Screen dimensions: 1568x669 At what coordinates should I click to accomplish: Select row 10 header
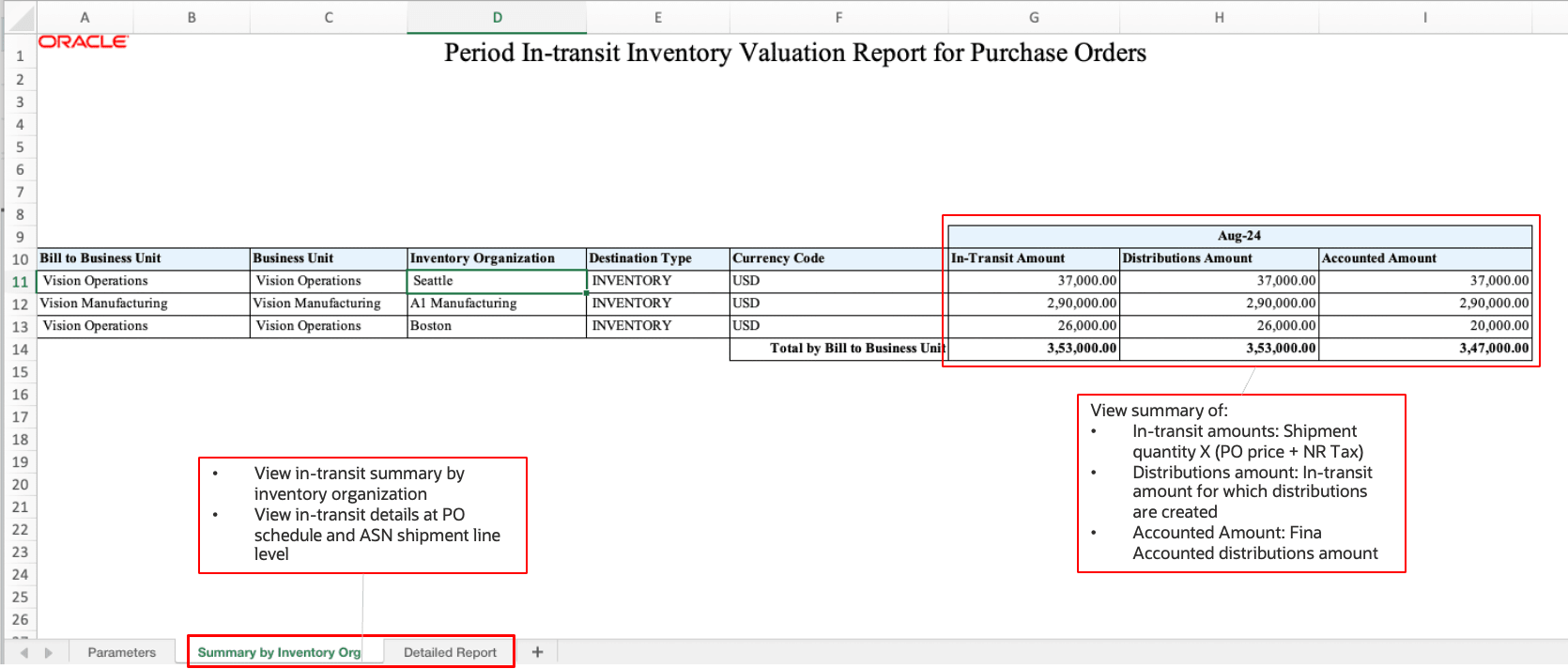[20, 258]
